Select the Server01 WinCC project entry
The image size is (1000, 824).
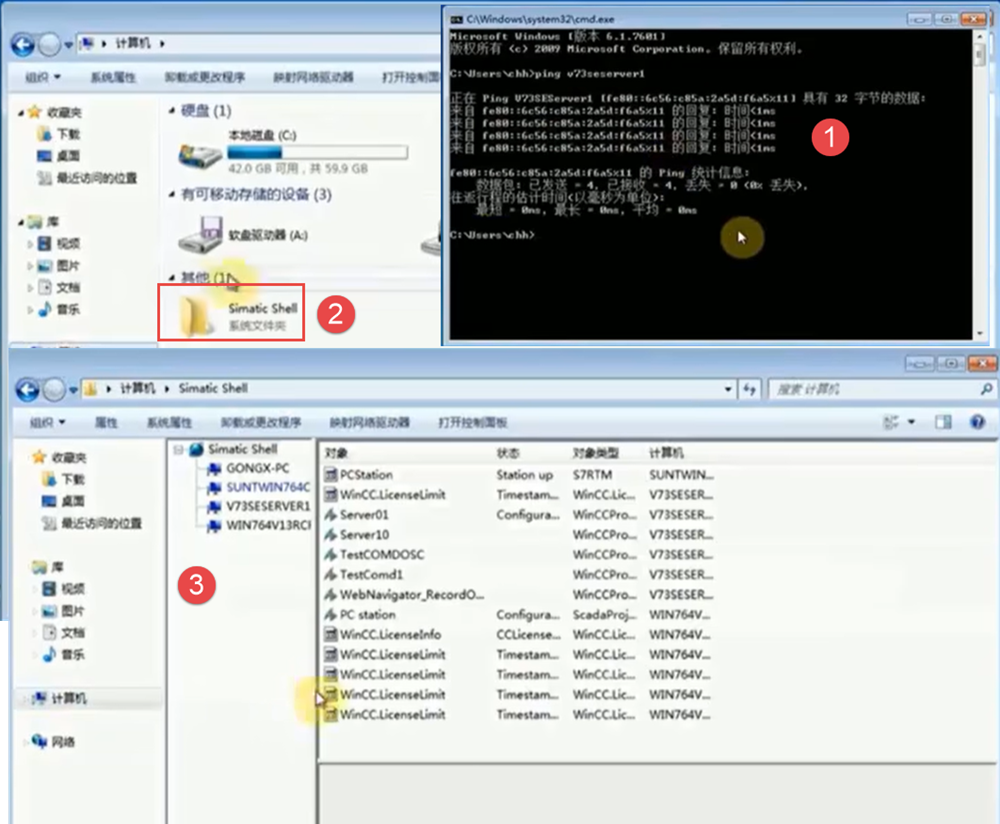pyautogui.click(x=364, y=515)
